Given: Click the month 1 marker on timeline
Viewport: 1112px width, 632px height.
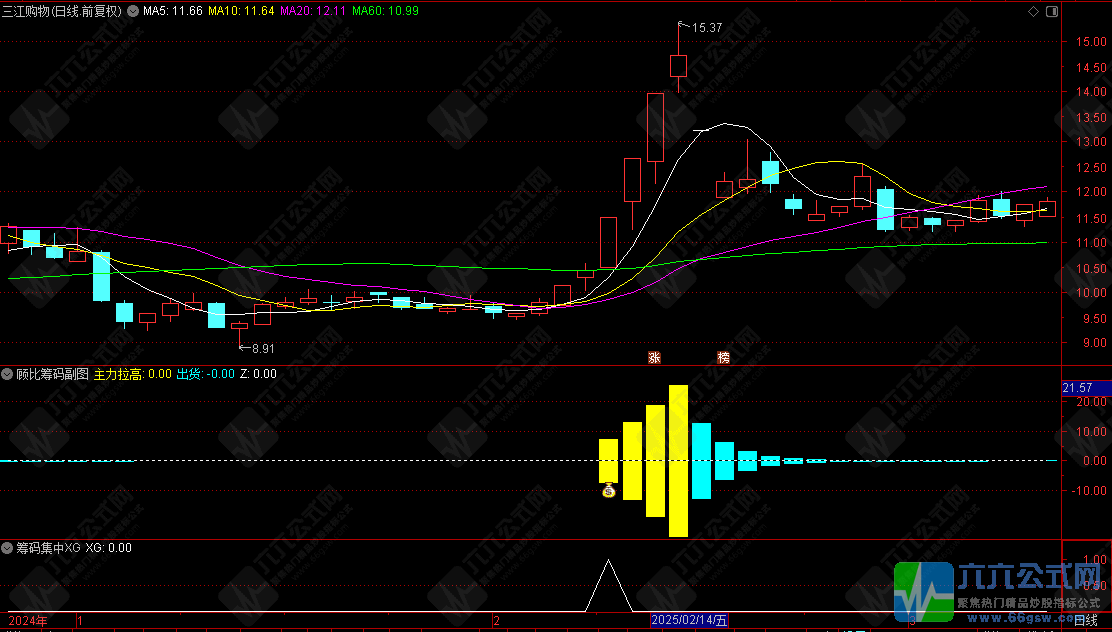Looking at the screenshot, I should point(80,621).
